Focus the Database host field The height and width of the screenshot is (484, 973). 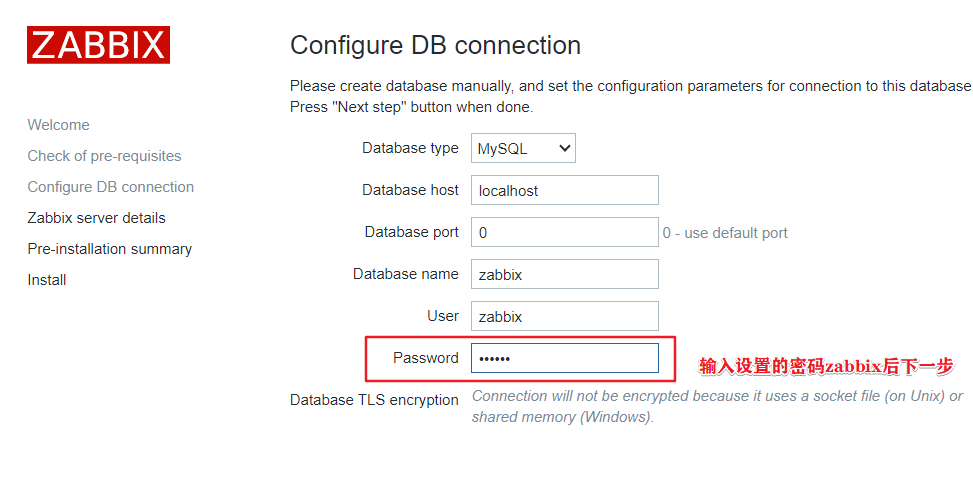click(564, 190)
